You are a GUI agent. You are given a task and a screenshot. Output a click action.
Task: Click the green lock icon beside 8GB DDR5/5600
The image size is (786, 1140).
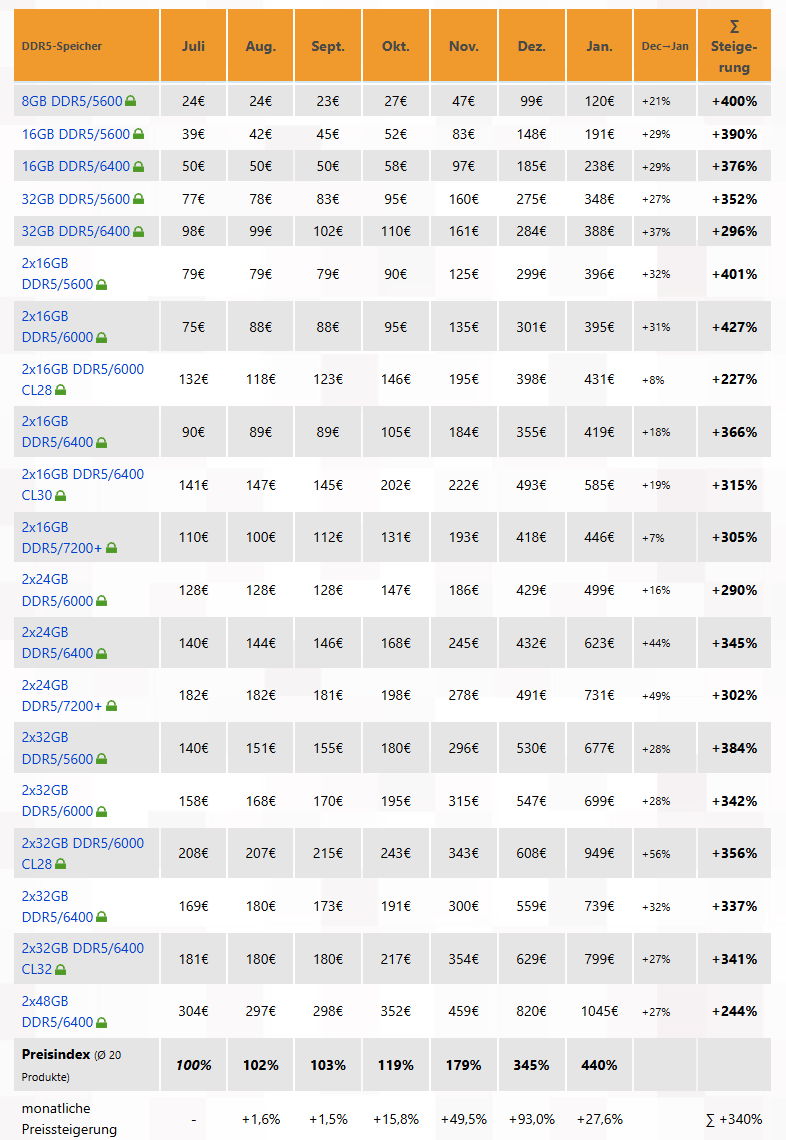click(x=131, y=102)
